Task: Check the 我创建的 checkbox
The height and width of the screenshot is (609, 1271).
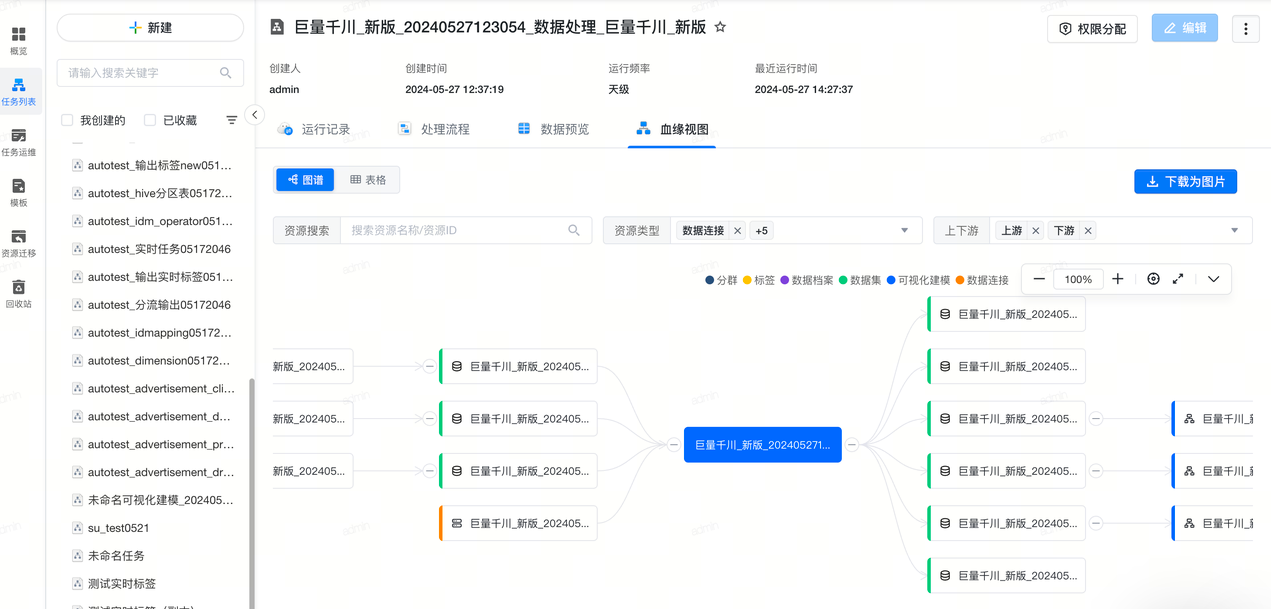Action: [68, 120]
